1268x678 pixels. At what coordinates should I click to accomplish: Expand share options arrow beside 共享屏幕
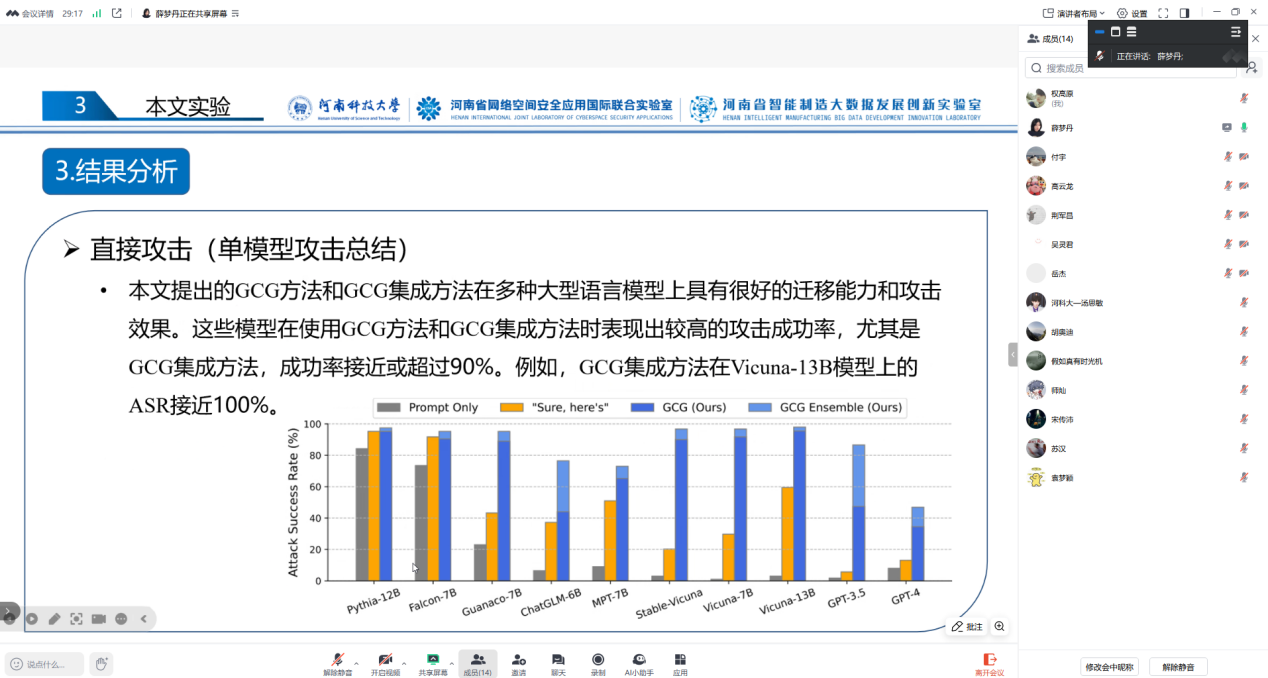452,663
